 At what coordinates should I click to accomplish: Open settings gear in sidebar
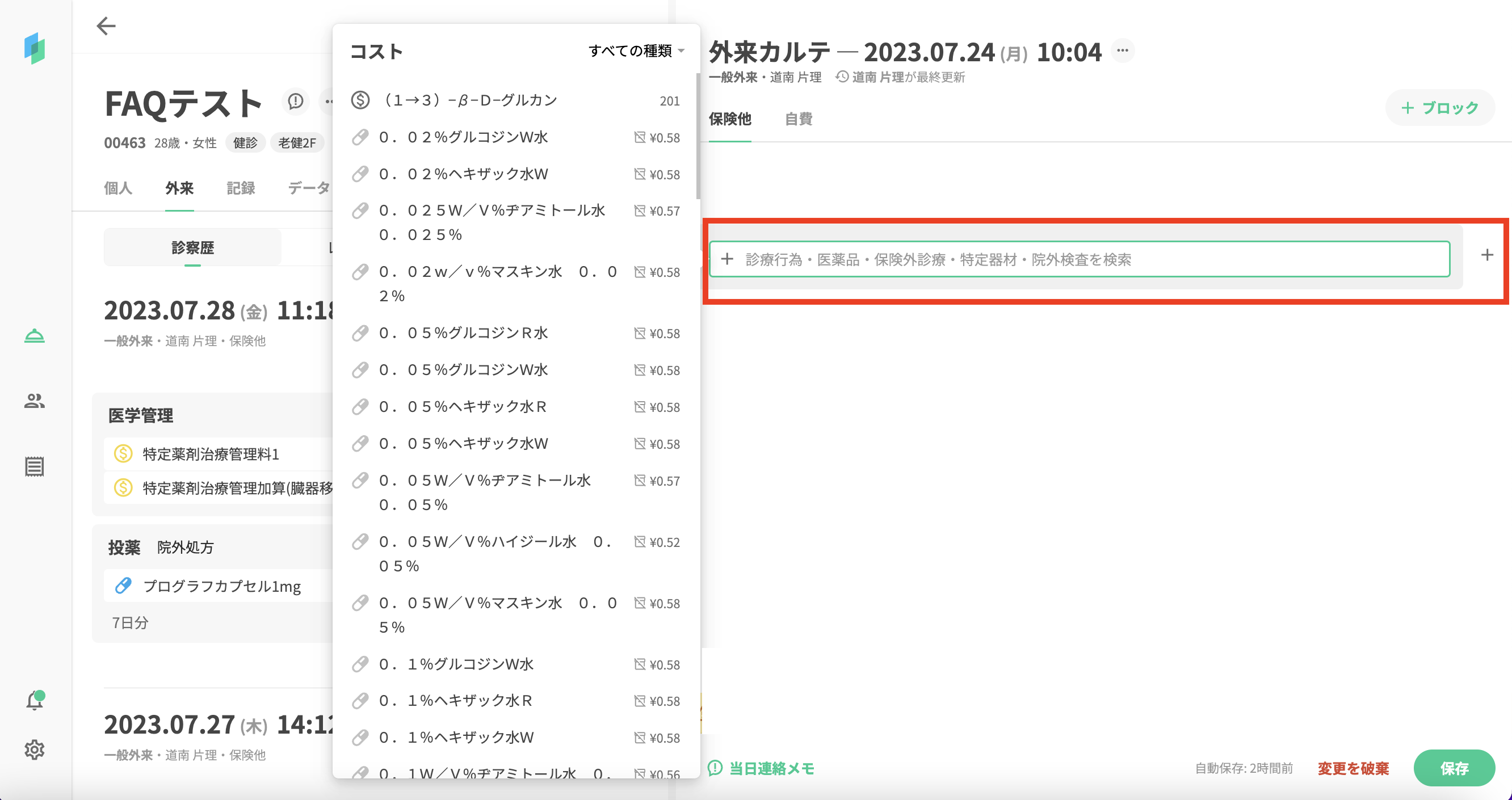tap(35, 750)
